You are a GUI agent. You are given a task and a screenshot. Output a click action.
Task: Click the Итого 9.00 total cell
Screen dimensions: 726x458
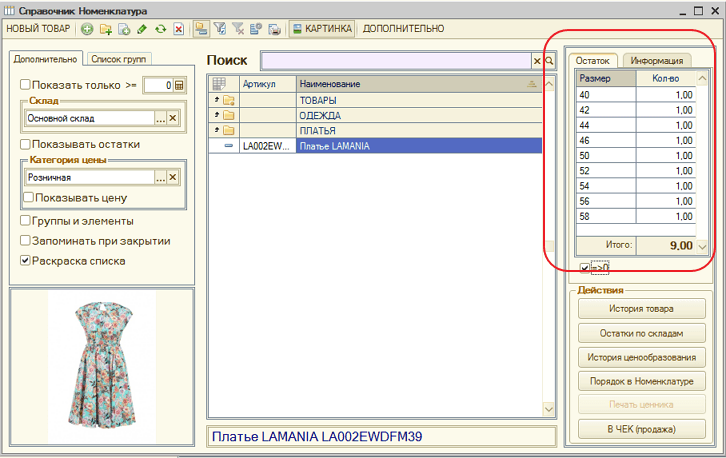coord(666,245)
